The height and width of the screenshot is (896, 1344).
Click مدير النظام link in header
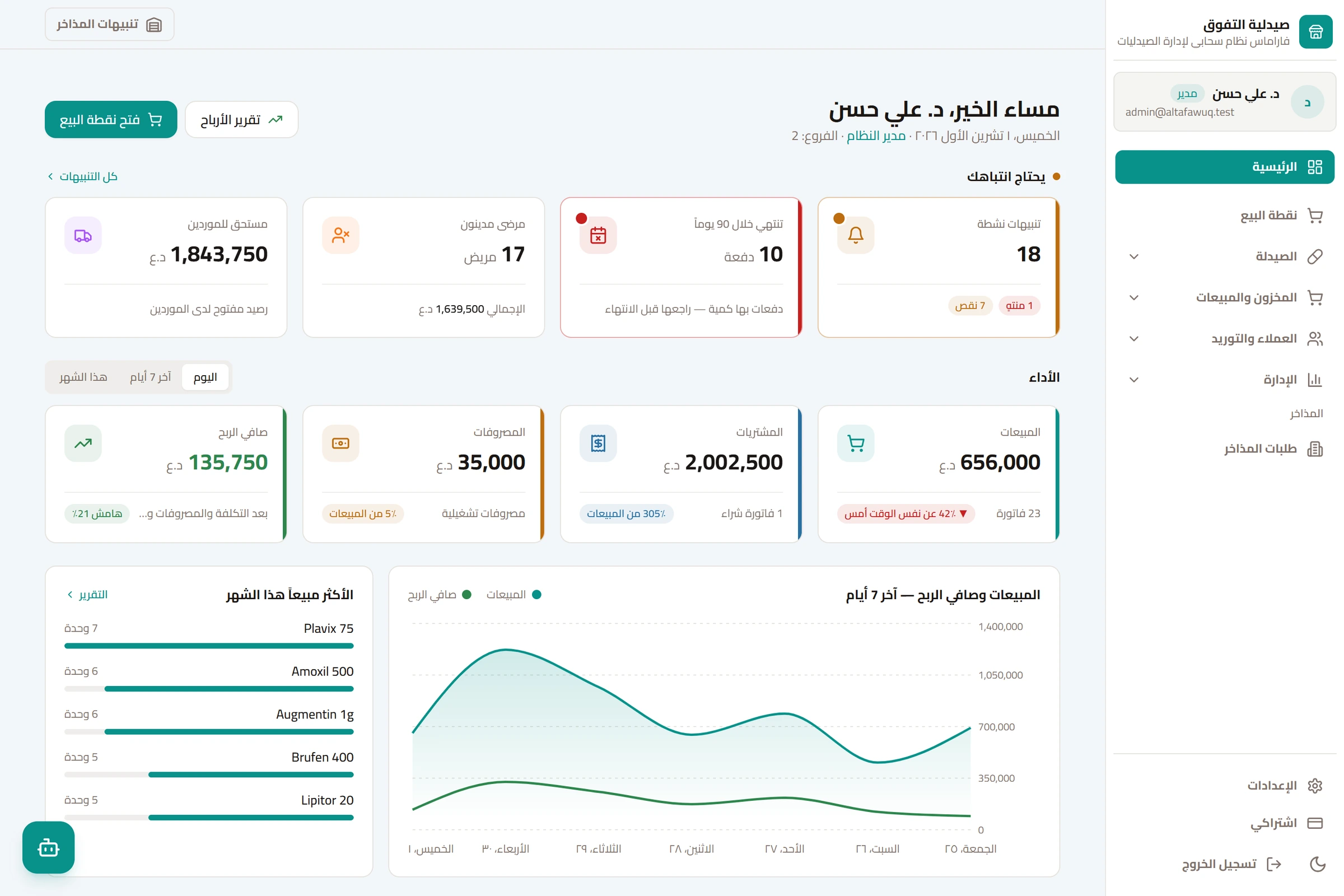tap(876, 136)
